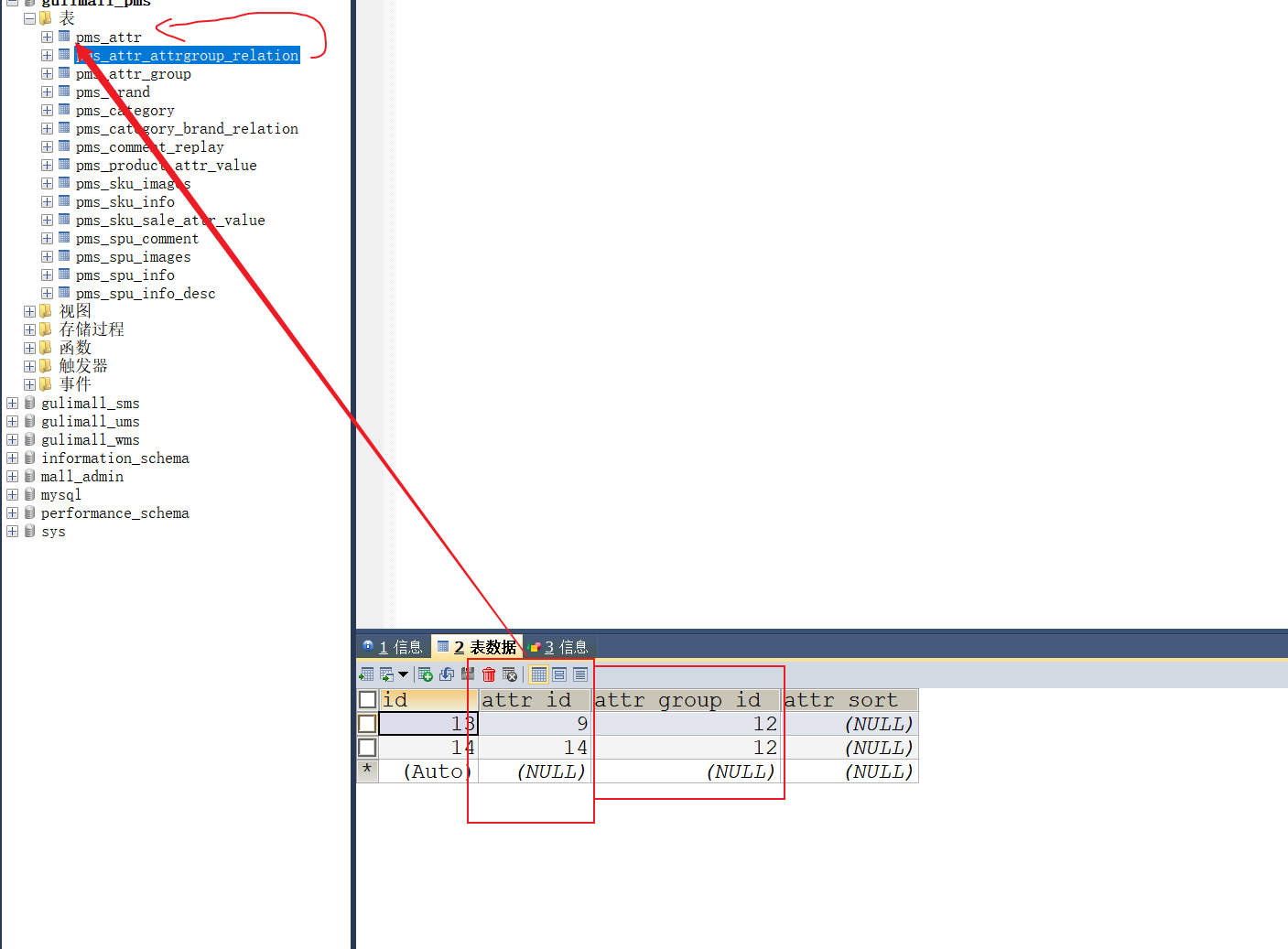This screenshot has height=949, width=1288.
Task: Select the attr_id cell with value 9
Action: [x=535, y=724]
